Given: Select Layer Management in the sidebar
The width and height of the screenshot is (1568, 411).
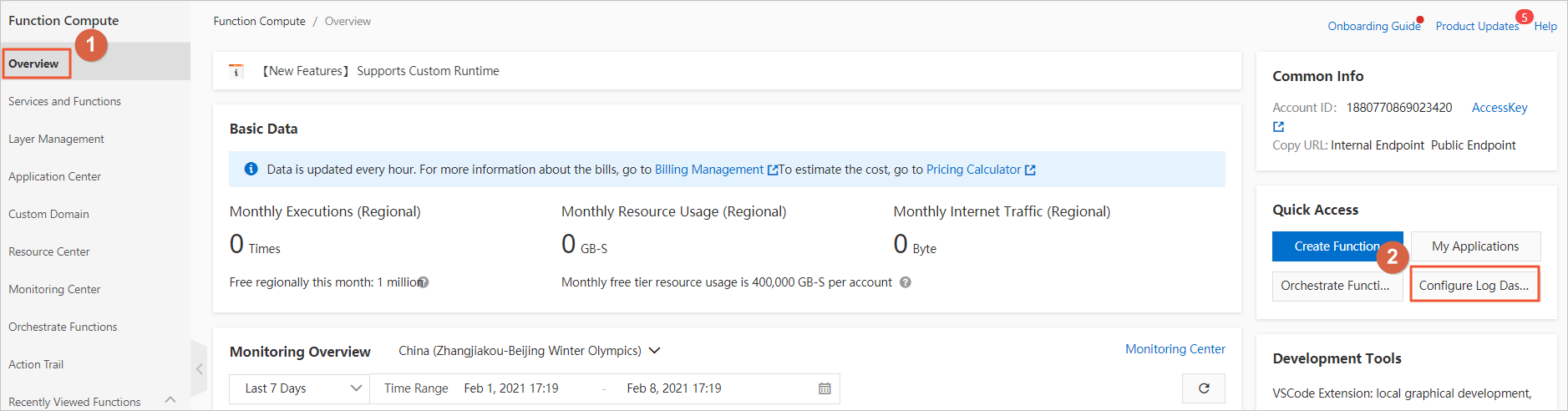Looking at the screenshot, I should (x=56, y=139).
